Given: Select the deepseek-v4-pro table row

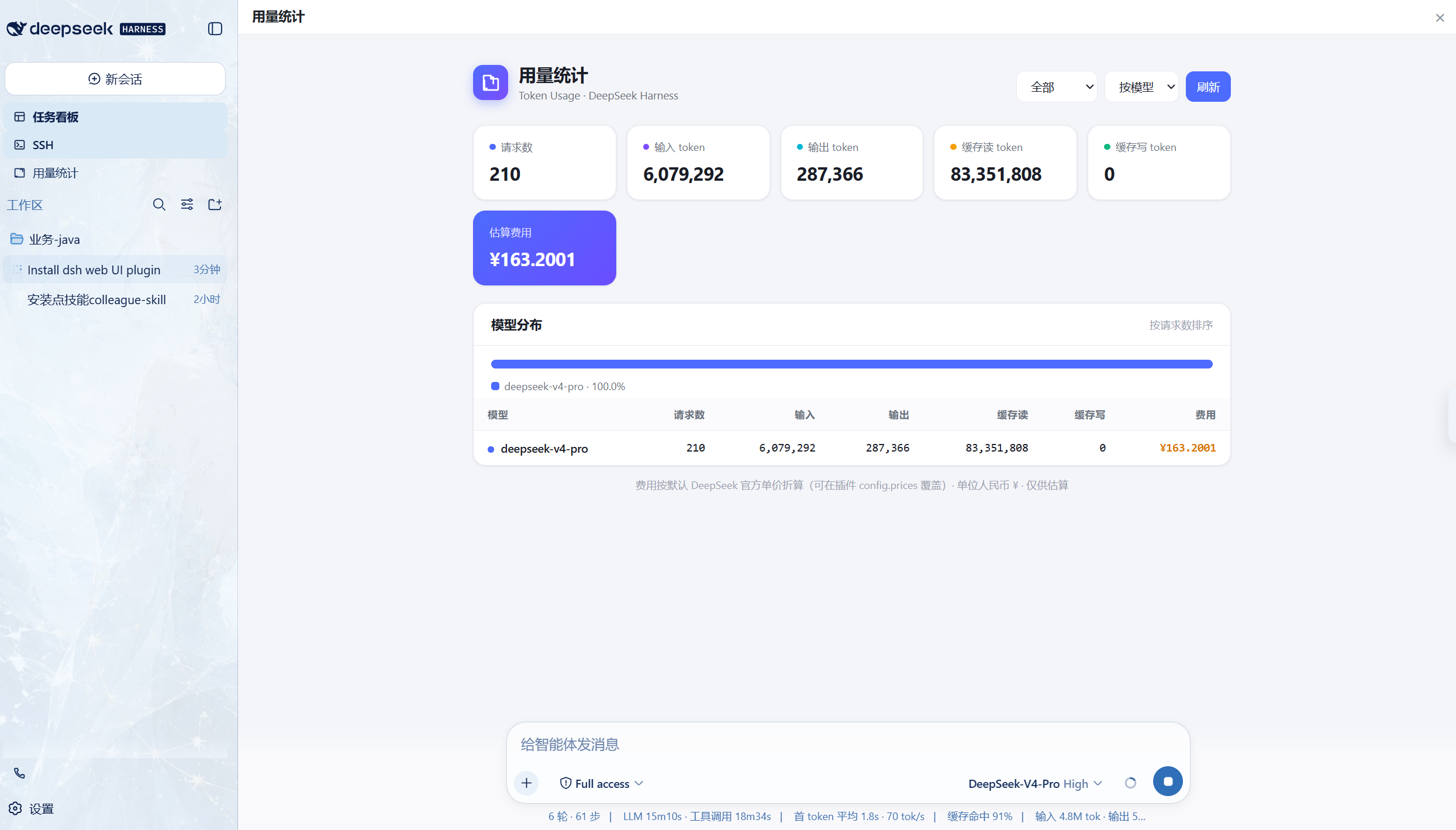Looking at the screenshot, I should pyautogui.click(x=852, y=448).
